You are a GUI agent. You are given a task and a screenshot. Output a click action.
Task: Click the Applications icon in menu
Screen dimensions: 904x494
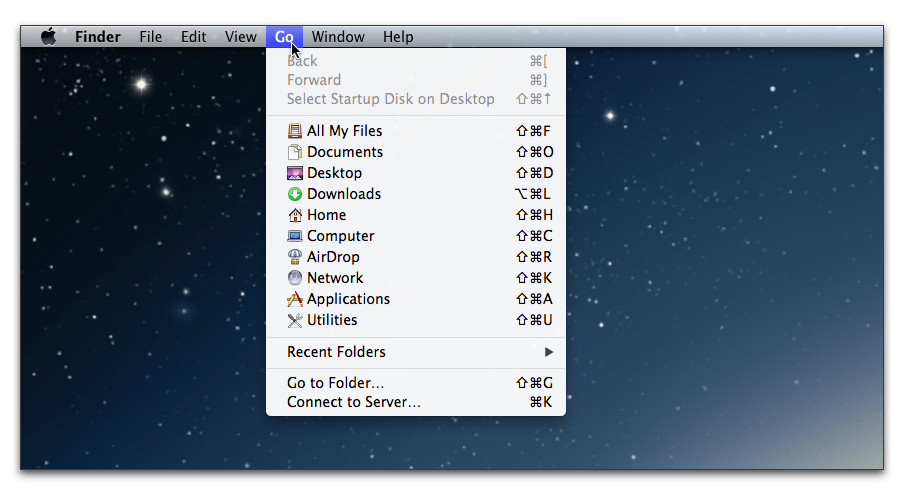click(294, 299)
